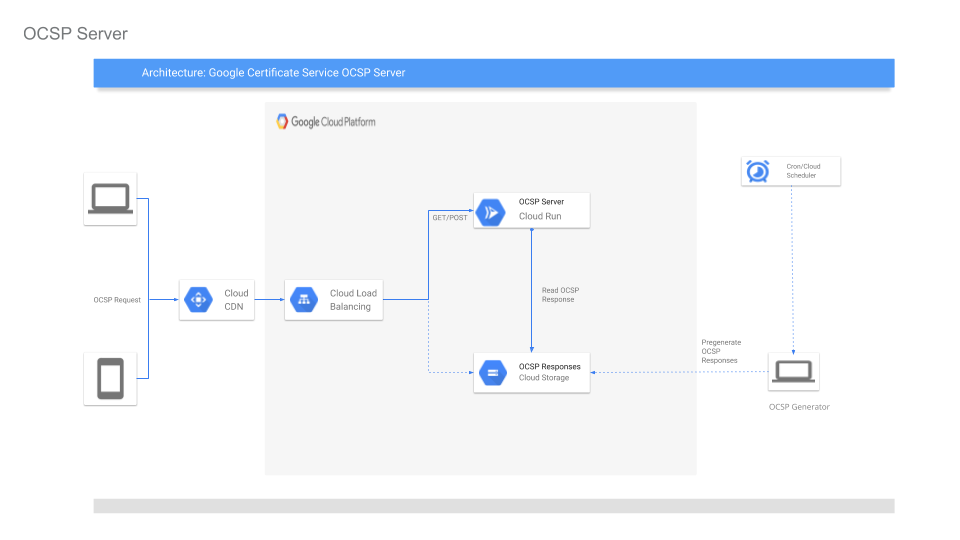Click the Cloud Run hexagon icon
Image resolution: width=960 pixels, height=540 pixels.
click(x=490, y=212)
